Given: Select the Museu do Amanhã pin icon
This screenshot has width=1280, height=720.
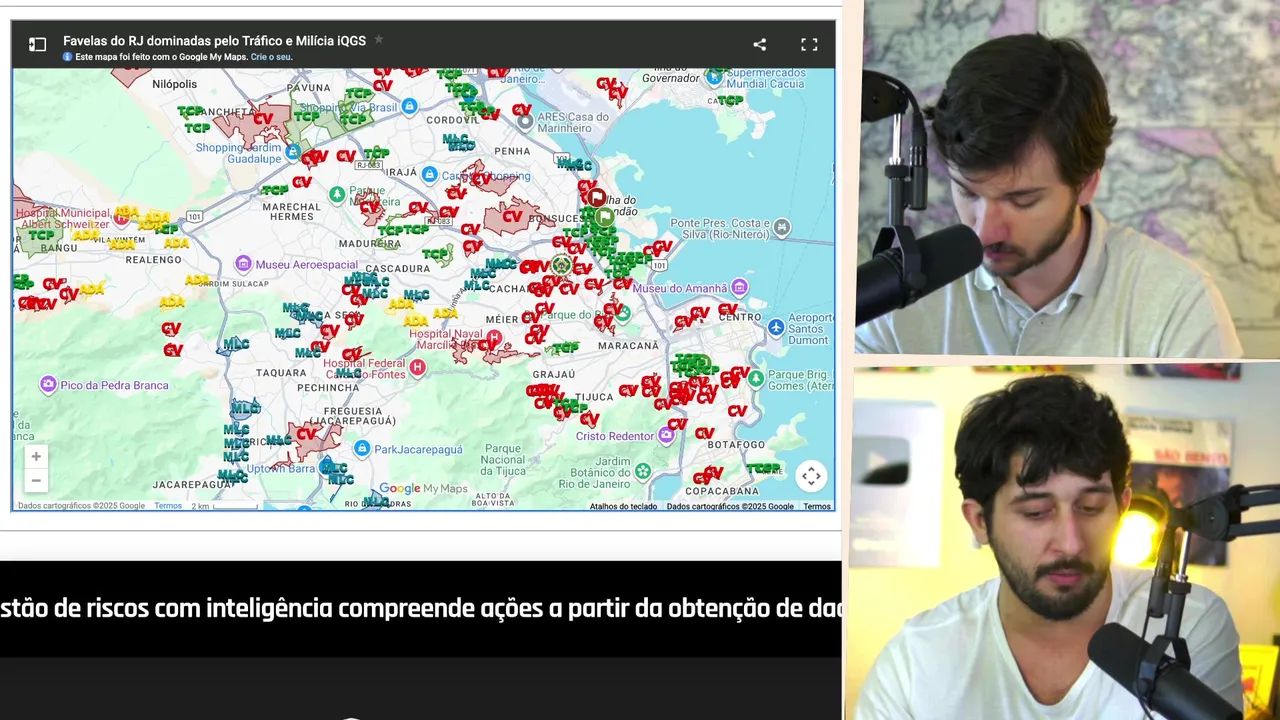Looking at the screenshot, I should click(739, 288).
